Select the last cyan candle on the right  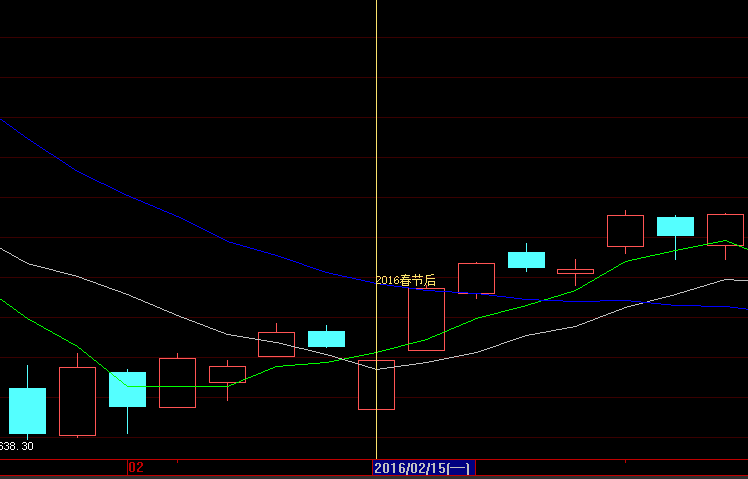675,226
